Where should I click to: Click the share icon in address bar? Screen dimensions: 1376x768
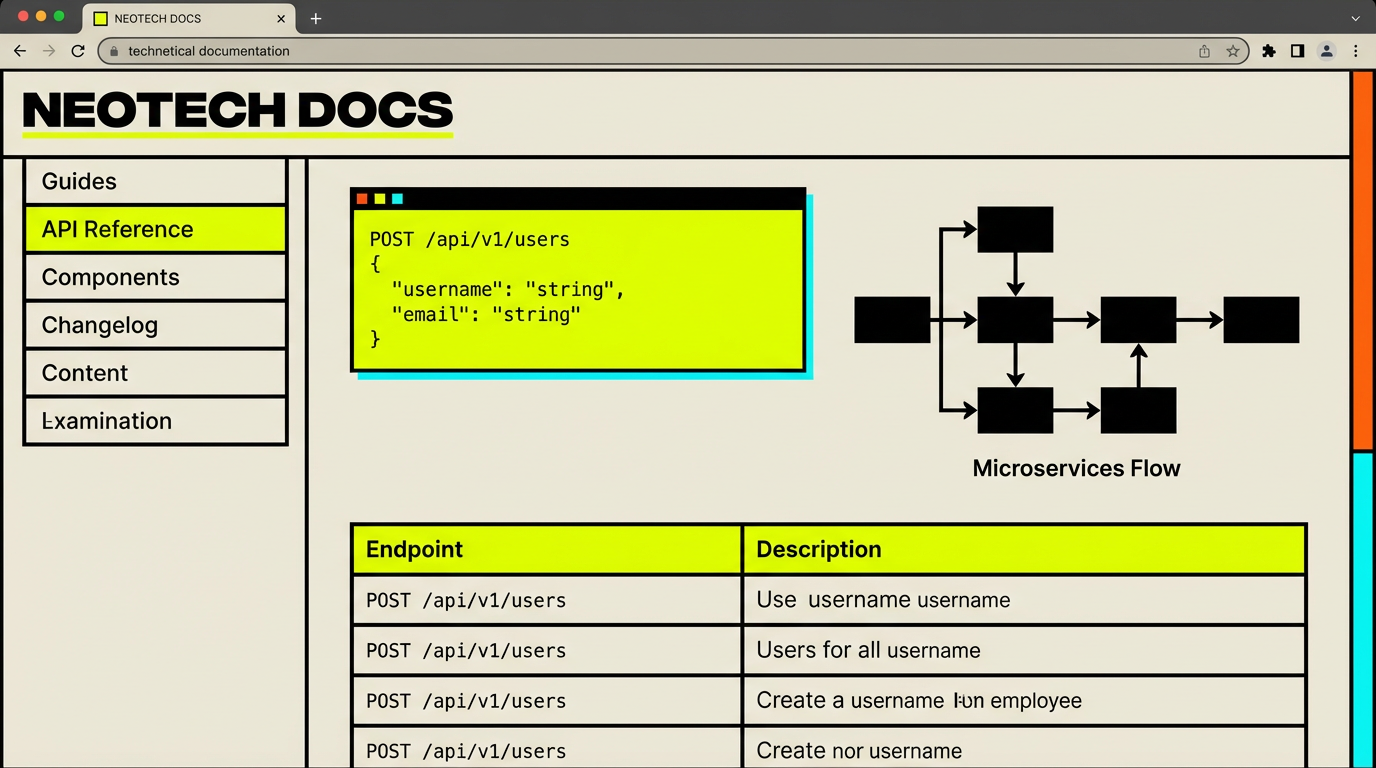(1204, 51)
